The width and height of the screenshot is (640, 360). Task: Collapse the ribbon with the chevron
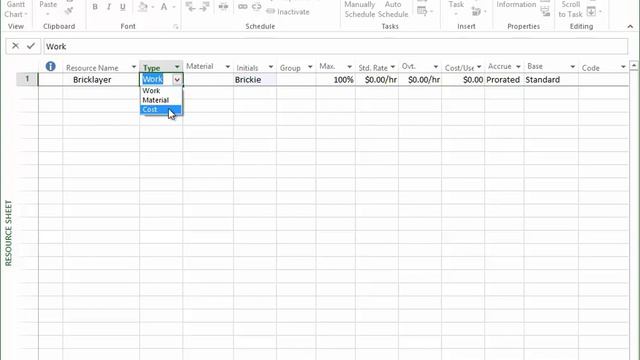(x=630, y=27)
